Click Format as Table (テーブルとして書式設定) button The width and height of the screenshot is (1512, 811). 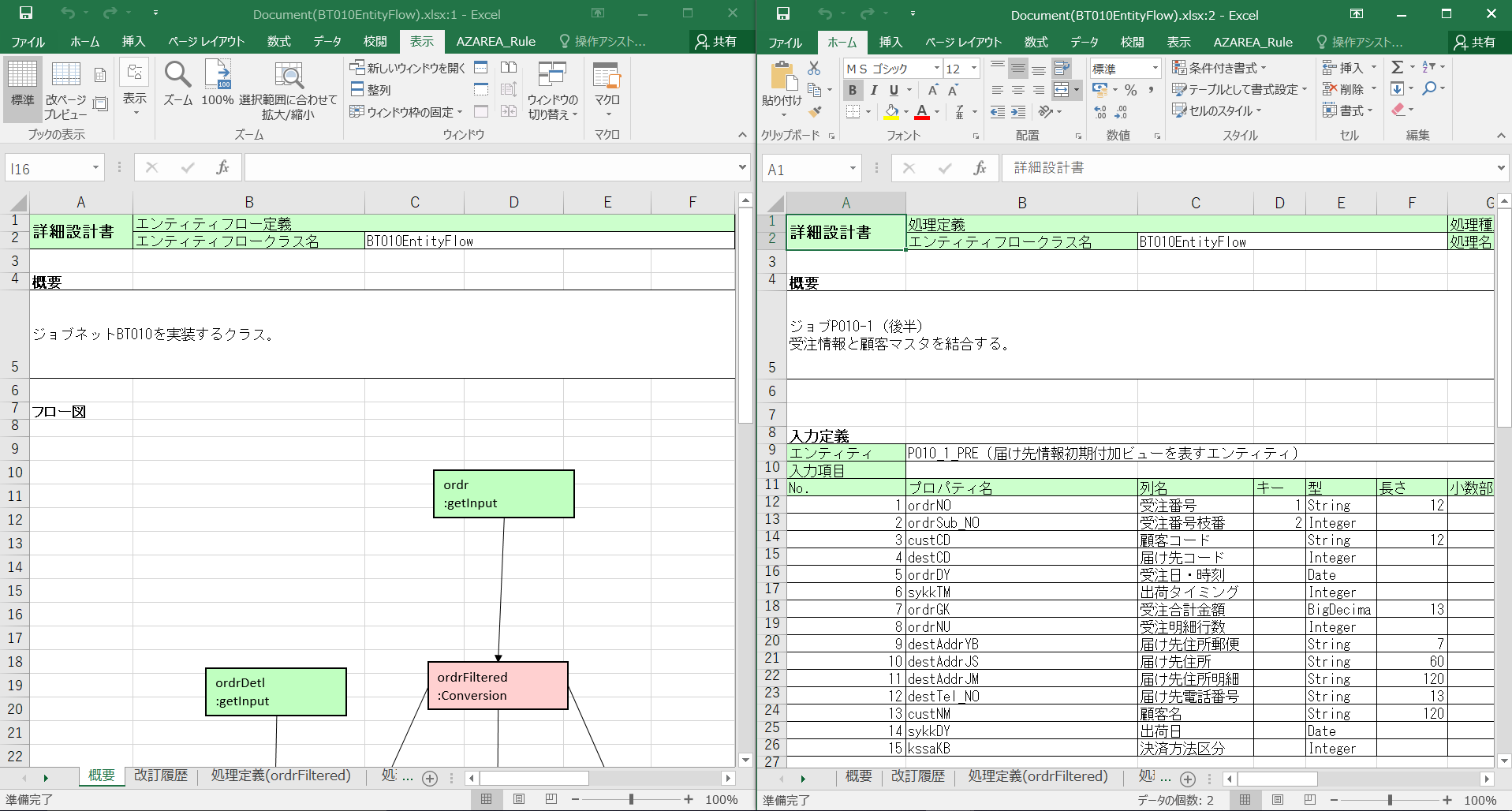[x=1239, y=89]
